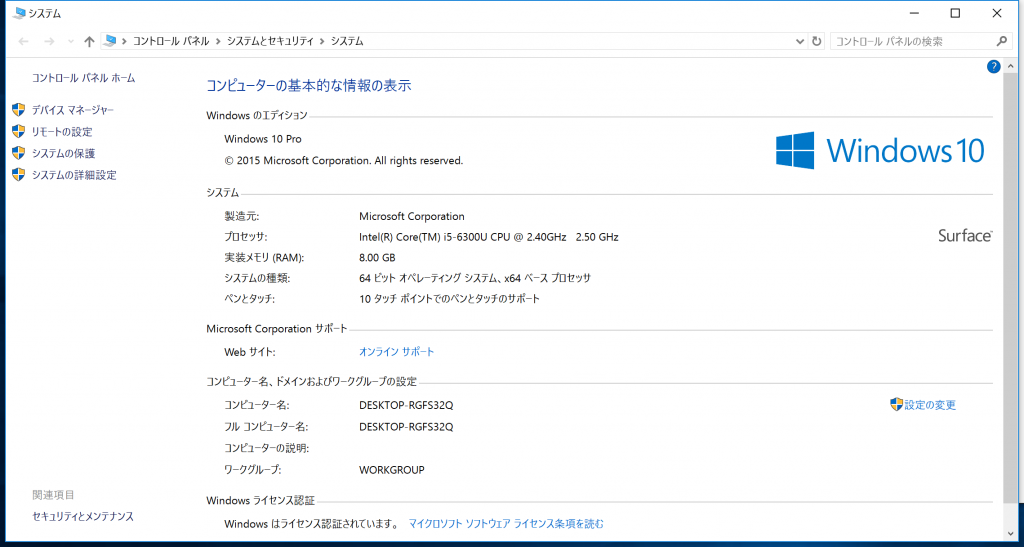Select システムとセキュリティ breadcrumb
This screenshot has height=547, width=1024.
pos(270,41)
